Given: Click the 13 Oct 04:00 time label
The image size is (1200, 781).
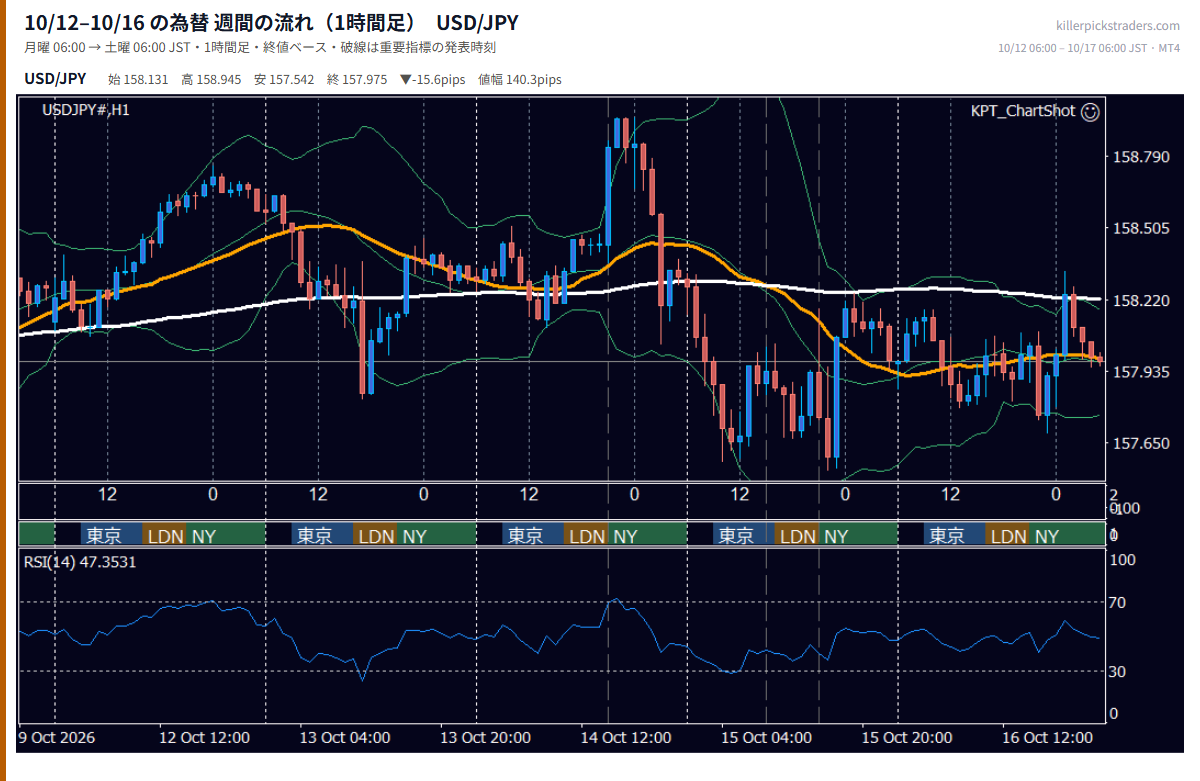Looking at the screenshot, I should (344, 737).
